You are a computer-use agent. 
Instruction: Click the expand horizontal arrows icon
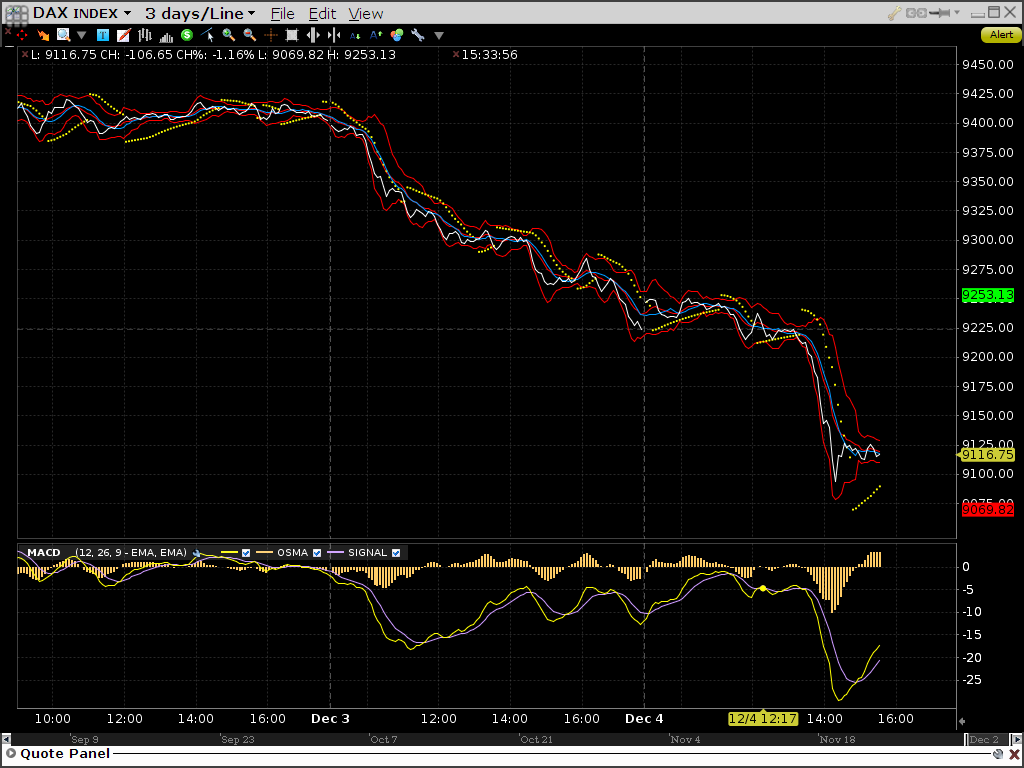tap(313, 35)
